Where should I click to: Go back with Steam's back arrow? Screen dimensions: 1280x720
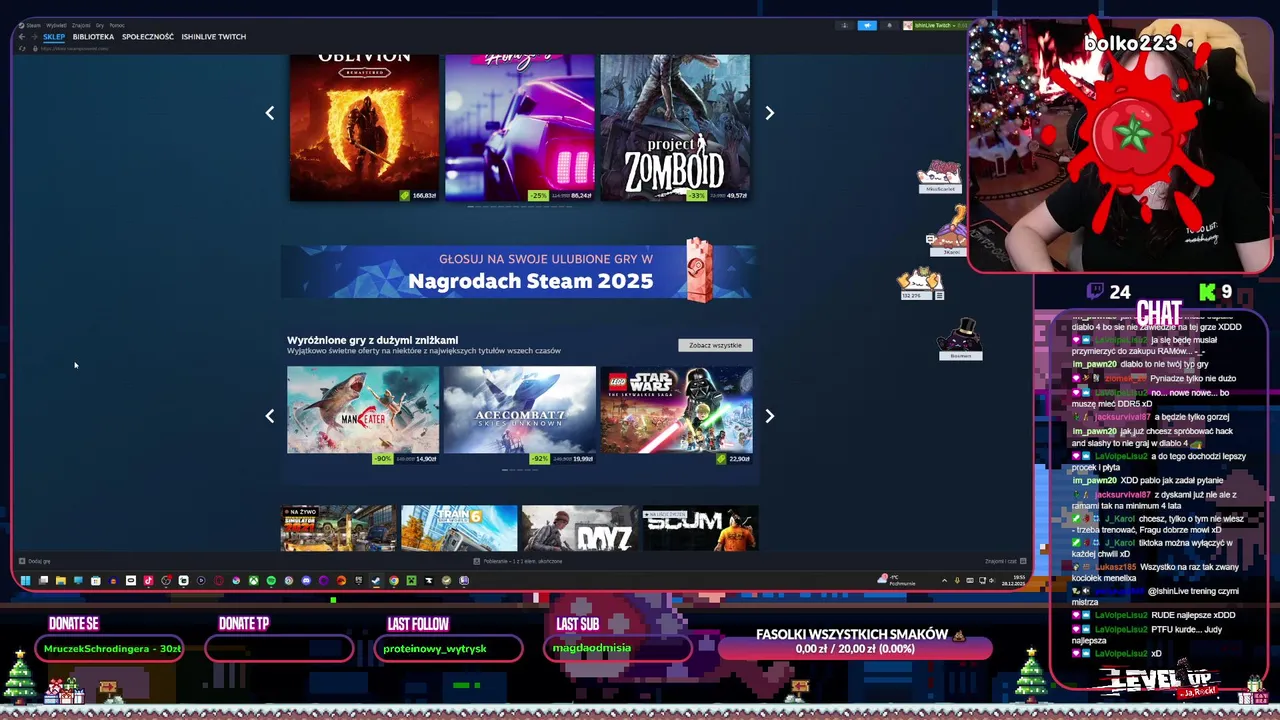(x=22, y=37)
